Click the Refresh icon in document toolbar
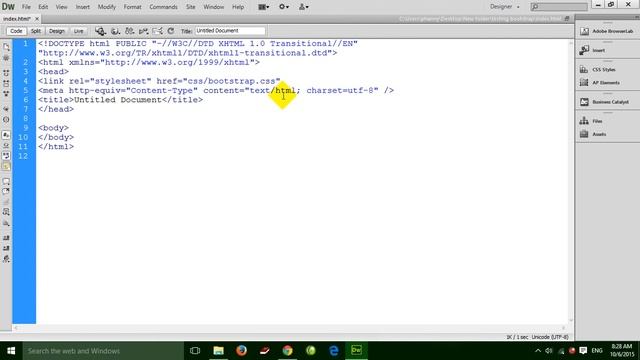This screenshot has width=640, height=360. (171, 31)
